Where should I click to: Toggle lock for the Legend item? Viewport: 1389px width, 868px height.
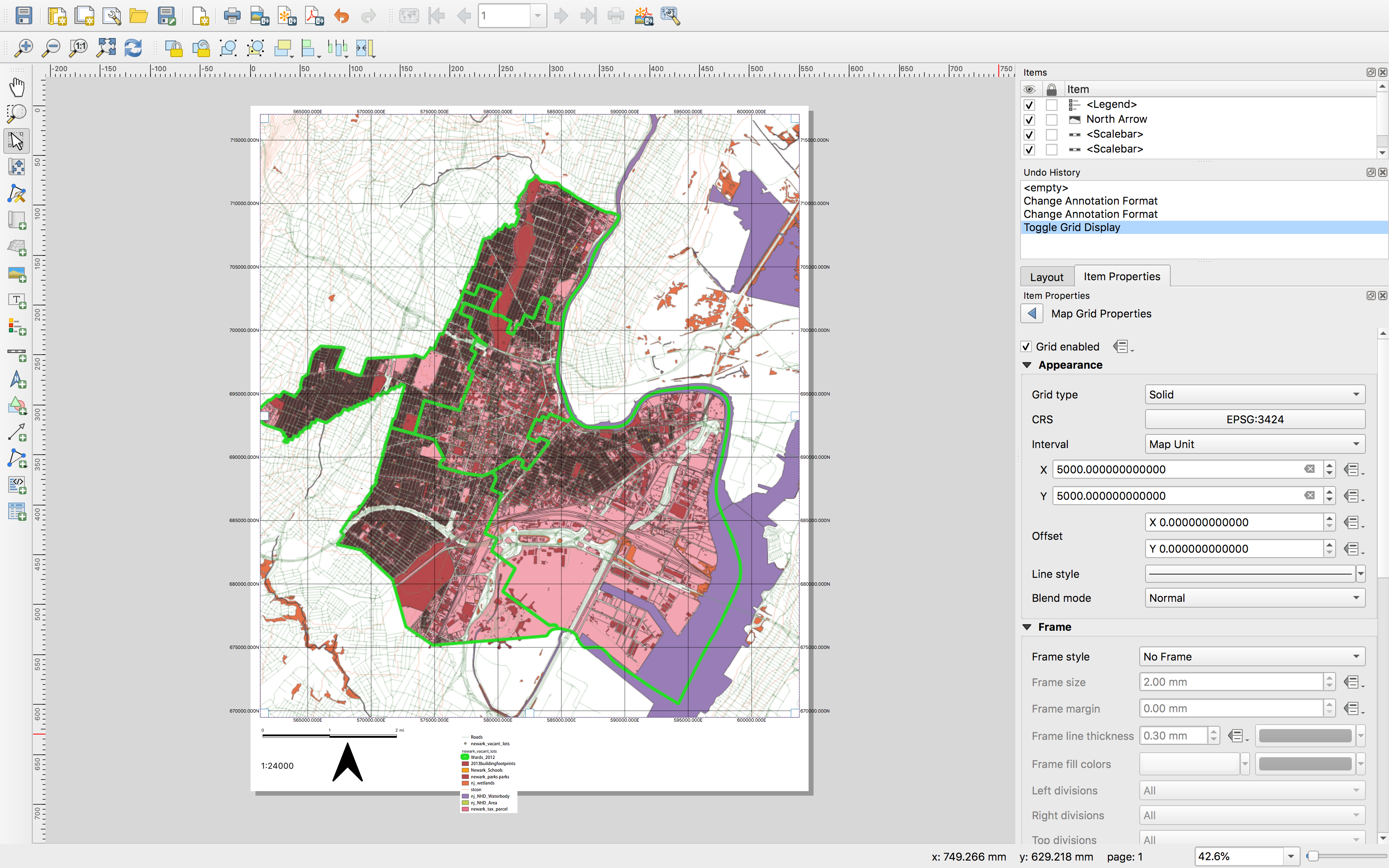(x=1051, y=105)
